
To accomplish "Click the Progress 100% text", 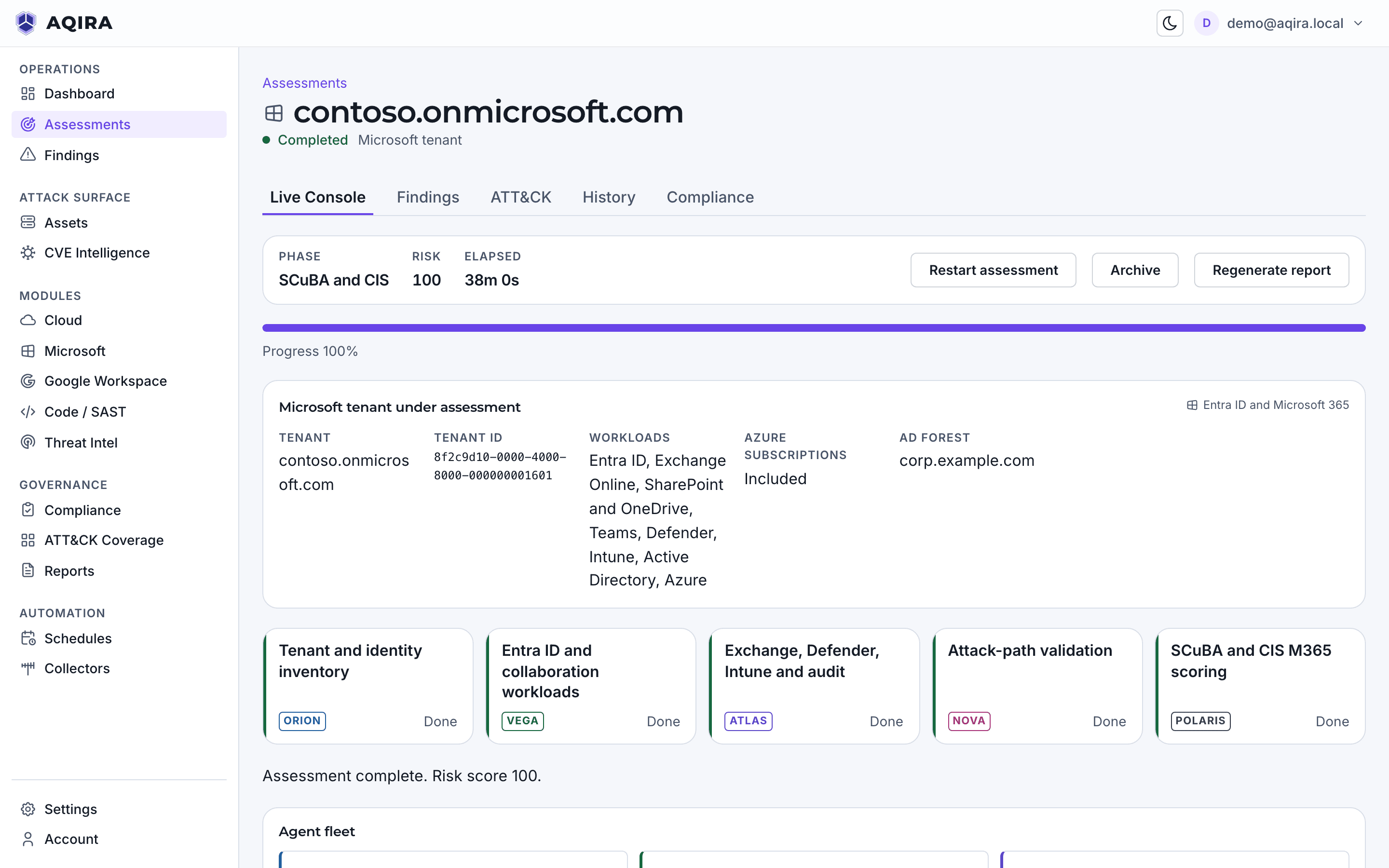I will pyautogui.click(x=310, y=352).
